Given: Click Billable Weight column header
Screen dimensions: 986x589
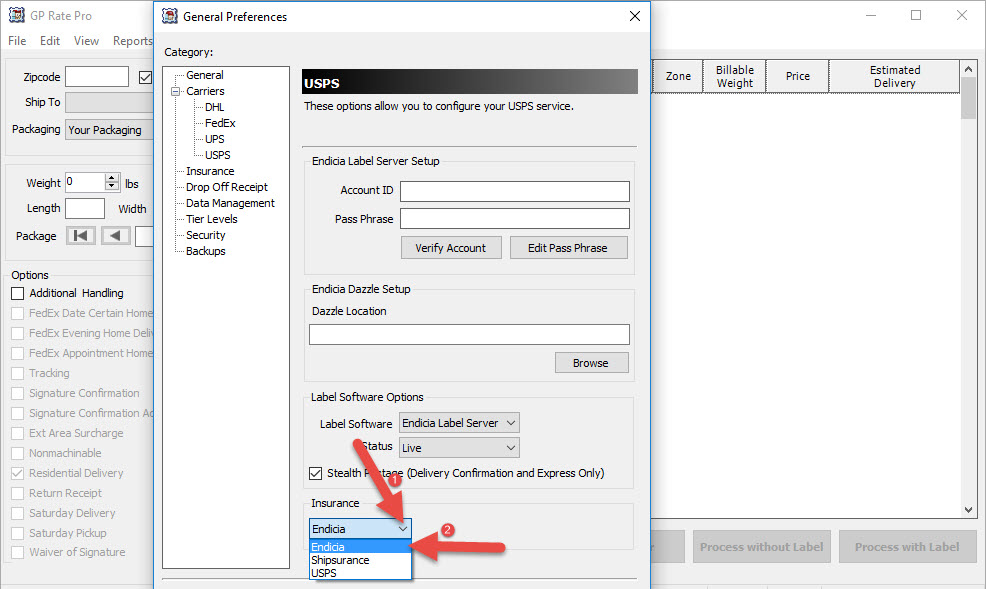Looking at the screenshot, I should coord(734,77).
